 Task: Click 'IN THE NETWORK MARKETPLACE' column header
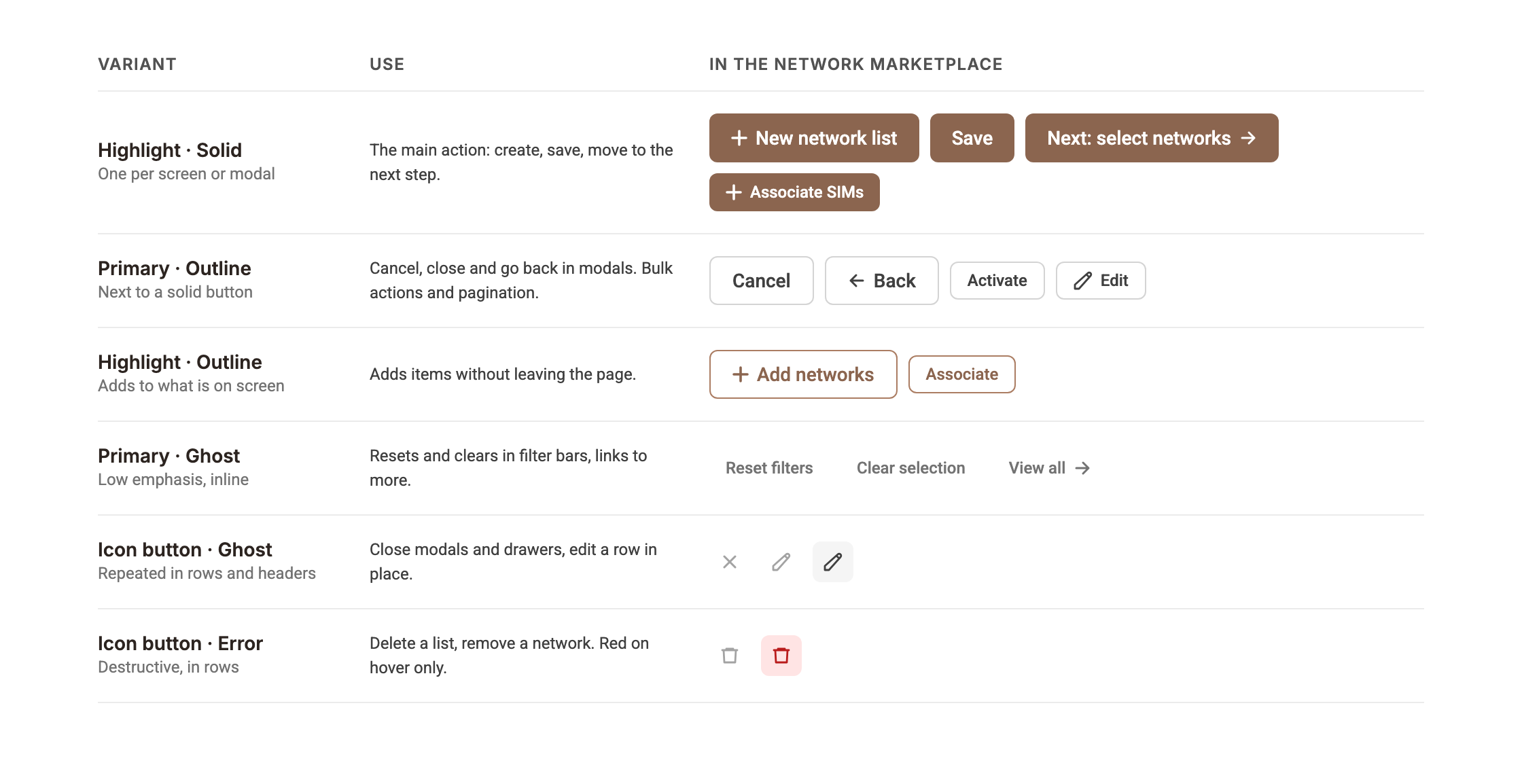[x=856, y=64]
